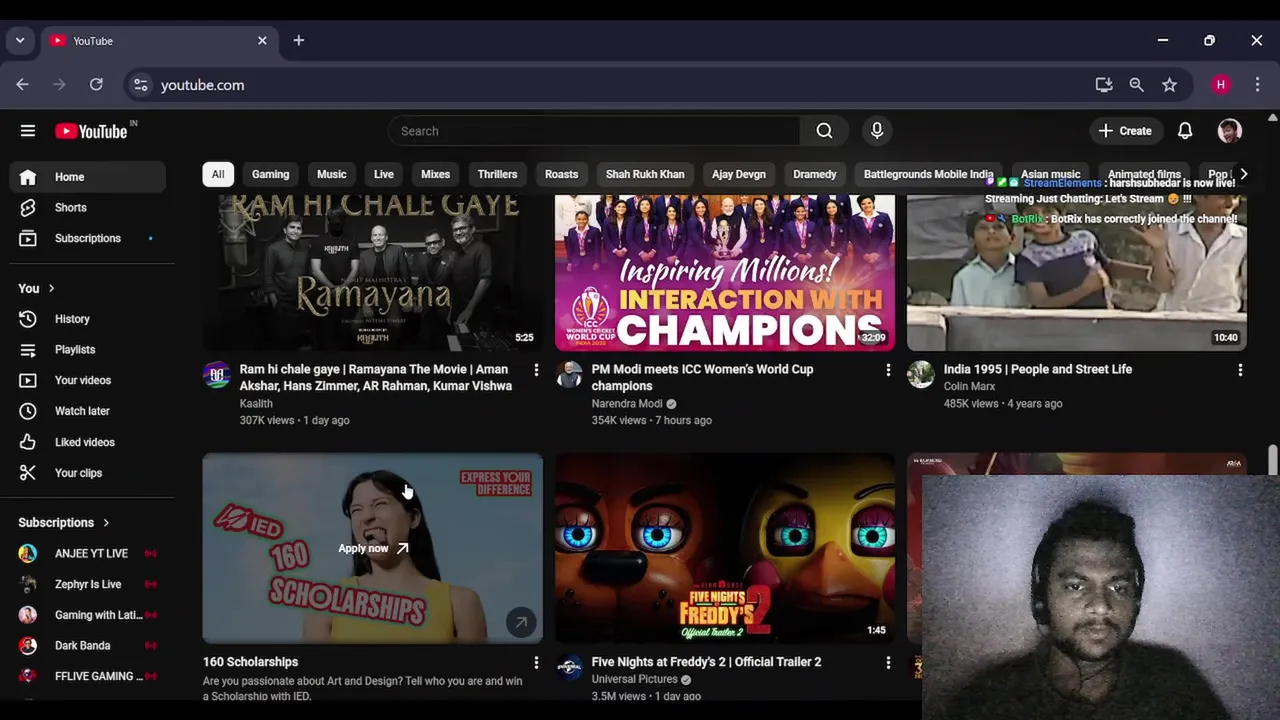The width and height of the screenshot is (1280, 720).
Task: Expand the Subscriptions section heading
Action: point(64,523)
